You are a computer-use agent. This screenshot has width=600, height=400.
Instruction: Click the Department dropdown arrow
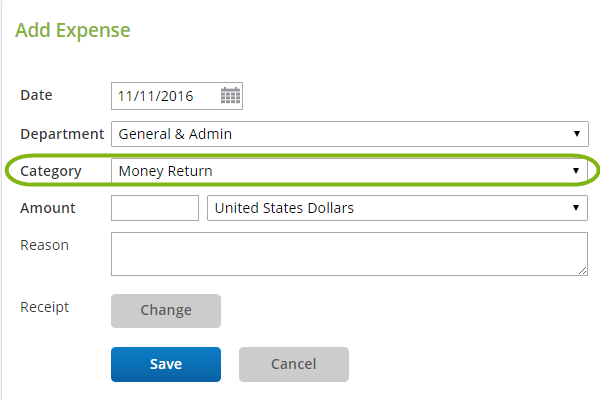click(576, 134)
